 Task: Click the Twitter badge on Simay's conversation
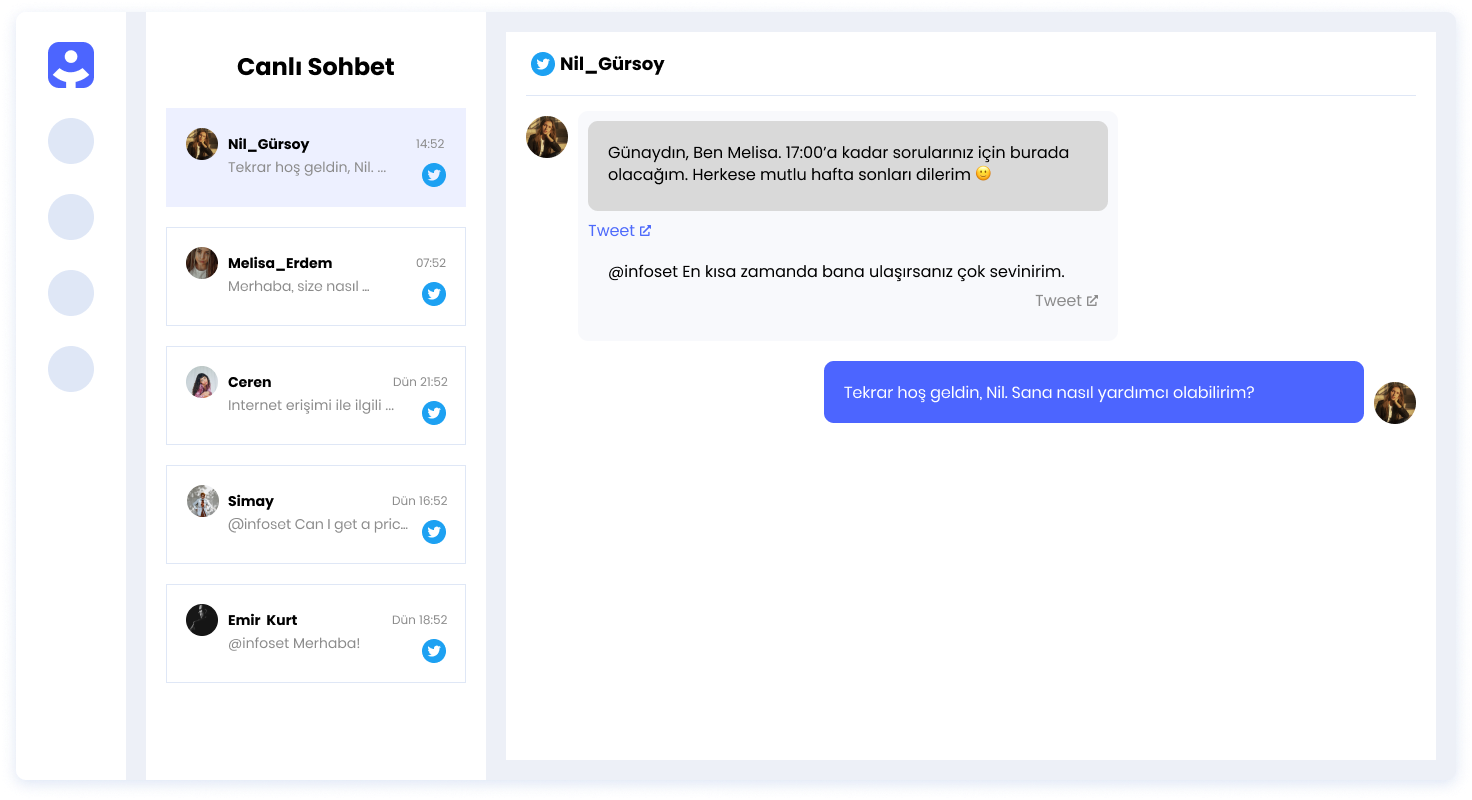(x=434, y=532)
